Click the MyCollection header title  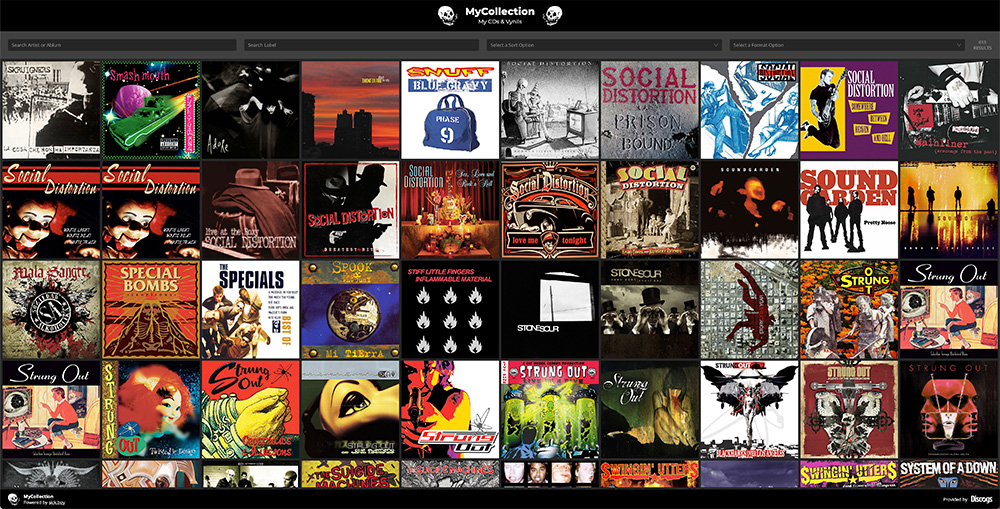(x=499, y=11)
